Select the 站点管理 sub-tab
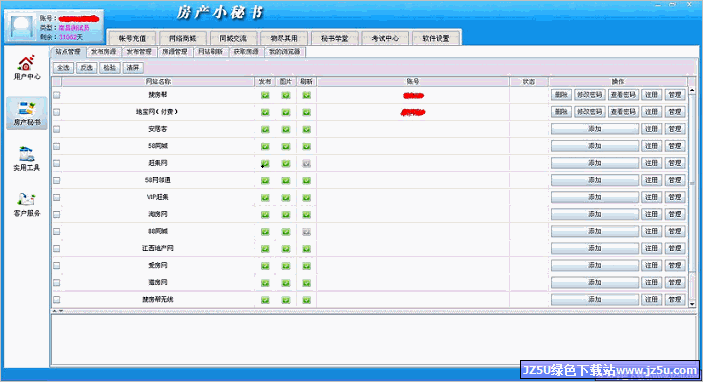 point(68,52)
